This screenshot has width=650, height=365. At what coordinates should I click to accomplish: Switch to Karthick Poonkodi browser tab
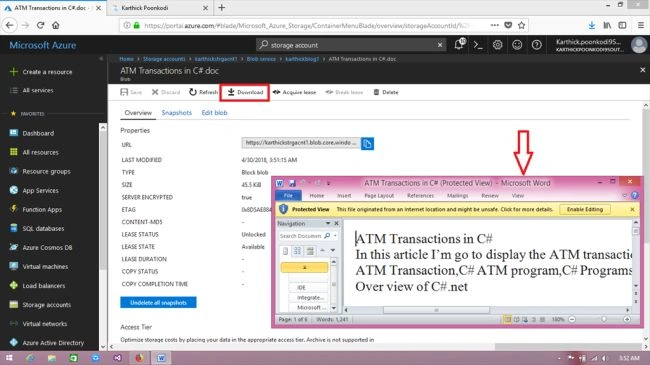[x=160, y=8]
